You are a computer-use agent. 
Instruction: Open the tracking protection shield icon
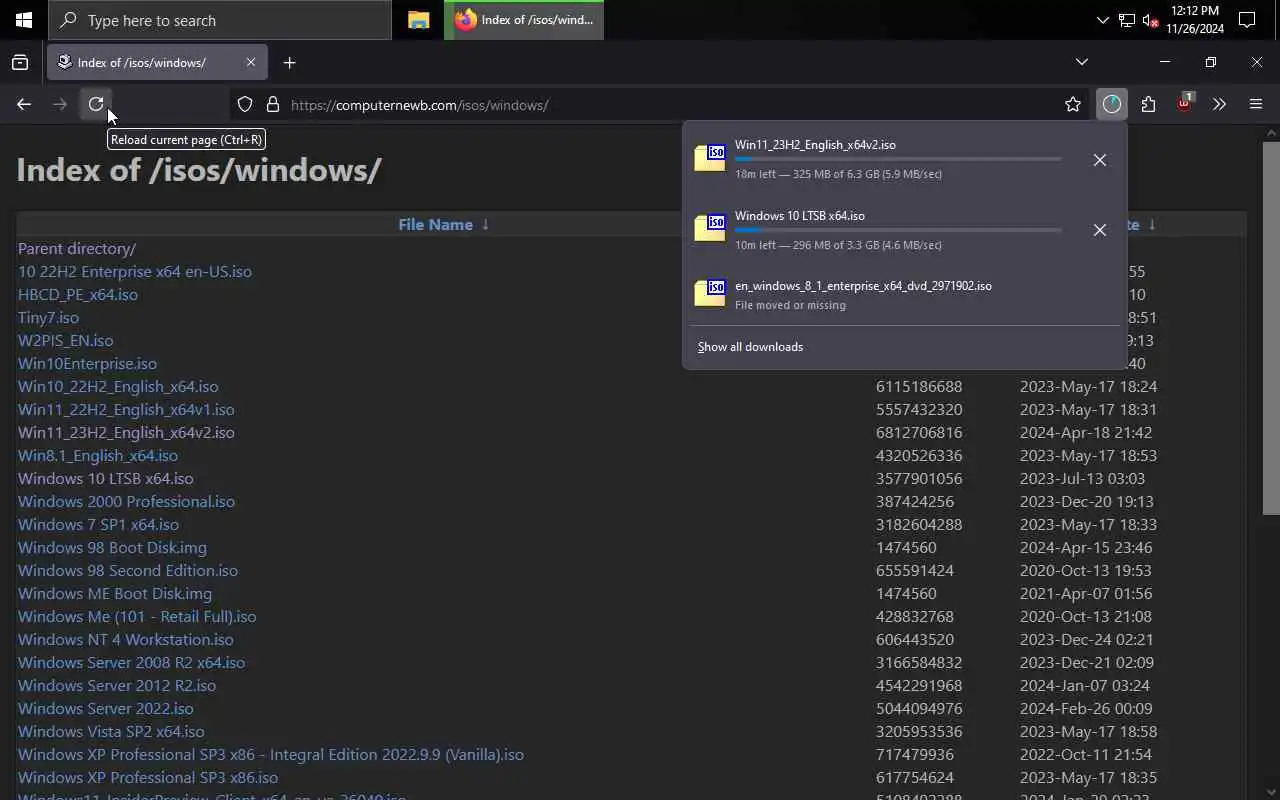[245, 104]
